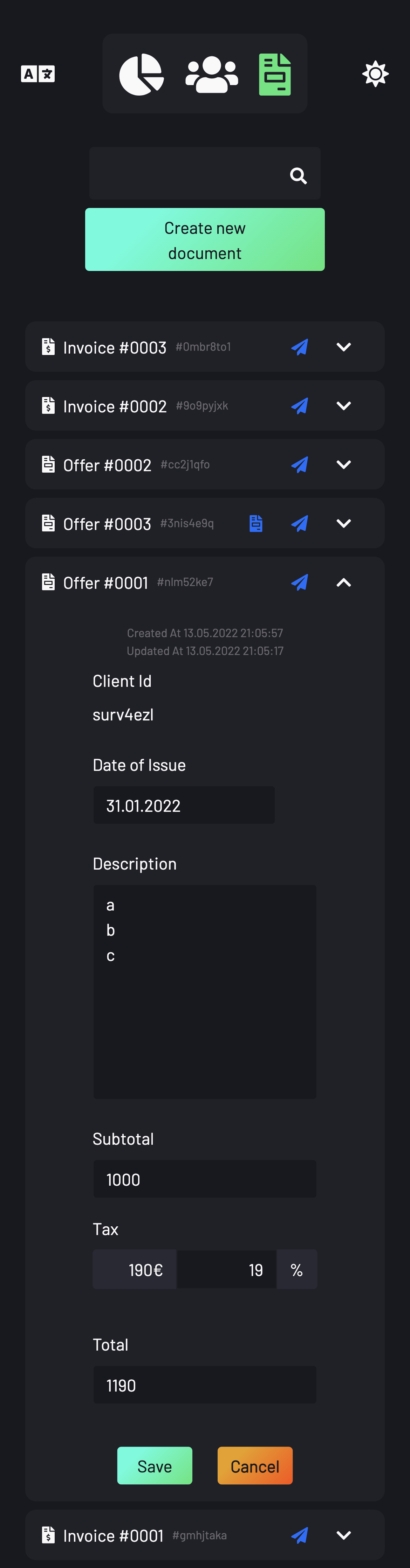Toggle the light theme sun icon

coord(375,74)
